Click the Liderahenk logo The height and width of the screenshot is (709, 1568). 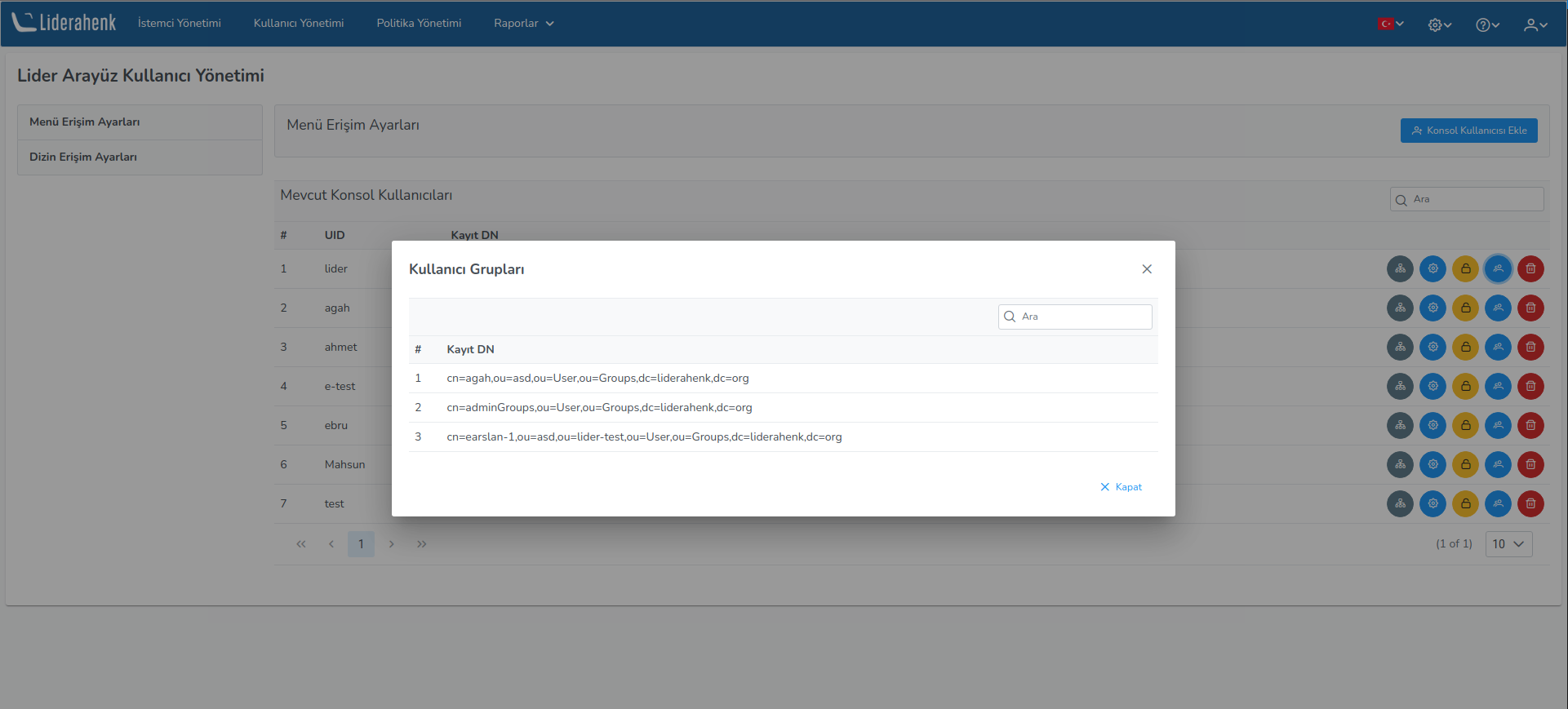[64, 23]
